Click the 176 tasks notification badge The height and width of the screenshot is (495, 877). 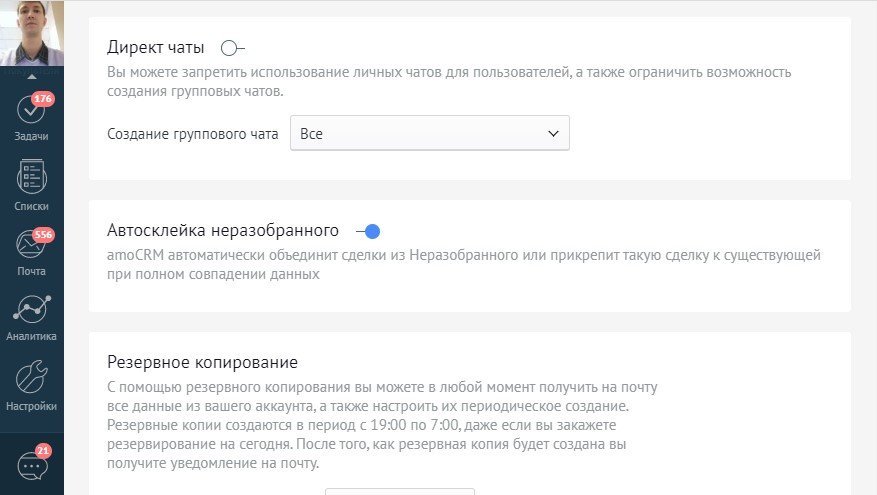[x=43, y=99]
